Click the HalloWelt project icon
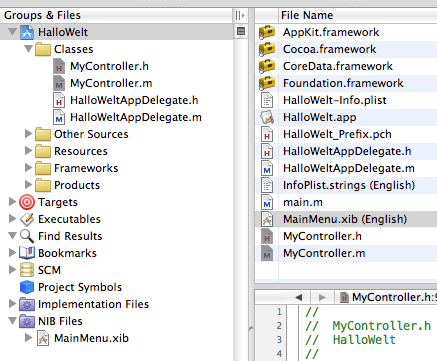The width and height of the screenshot is (437, 361). [27, 32]
